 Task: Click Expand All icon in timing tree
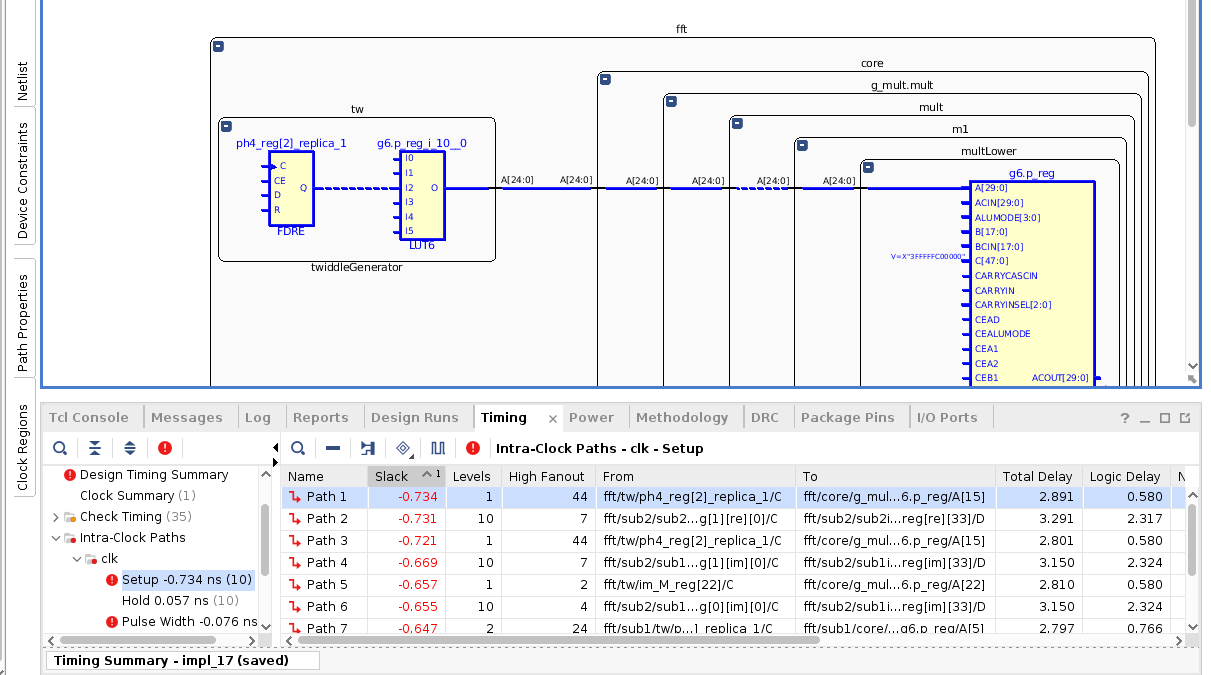click(130, 448)
